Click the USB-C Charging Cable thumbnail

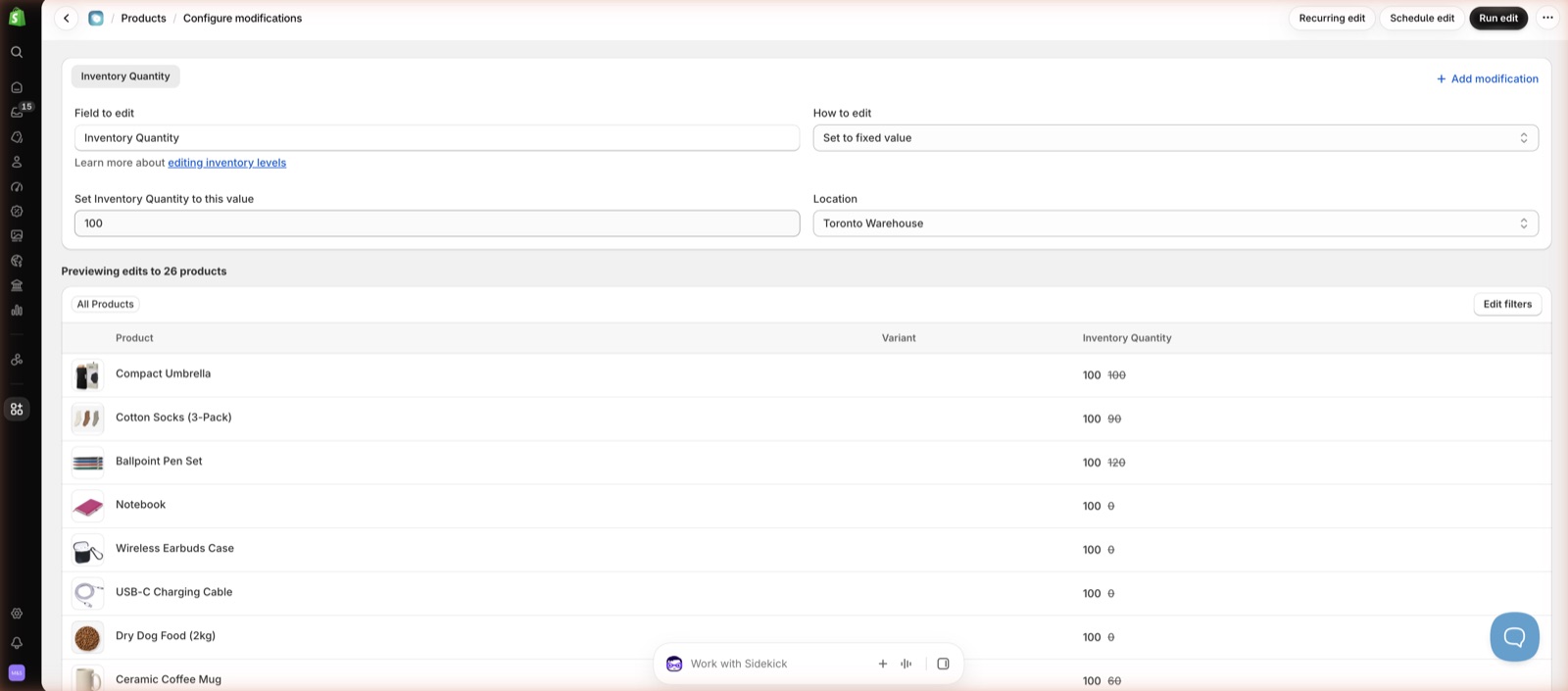pos(88,593)
